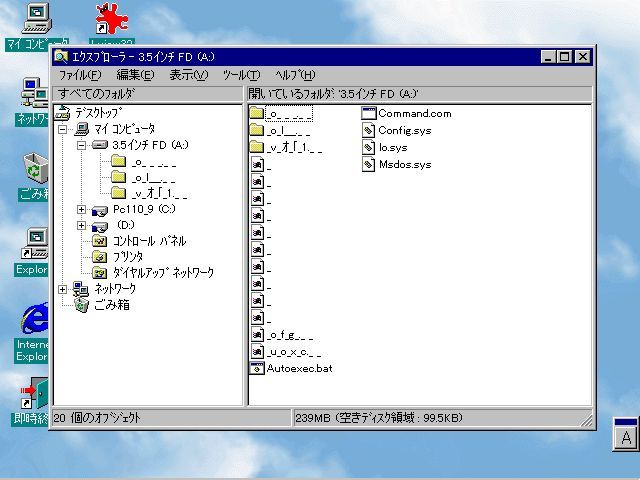Minimize the Explorer window

(x=548, y=57)
